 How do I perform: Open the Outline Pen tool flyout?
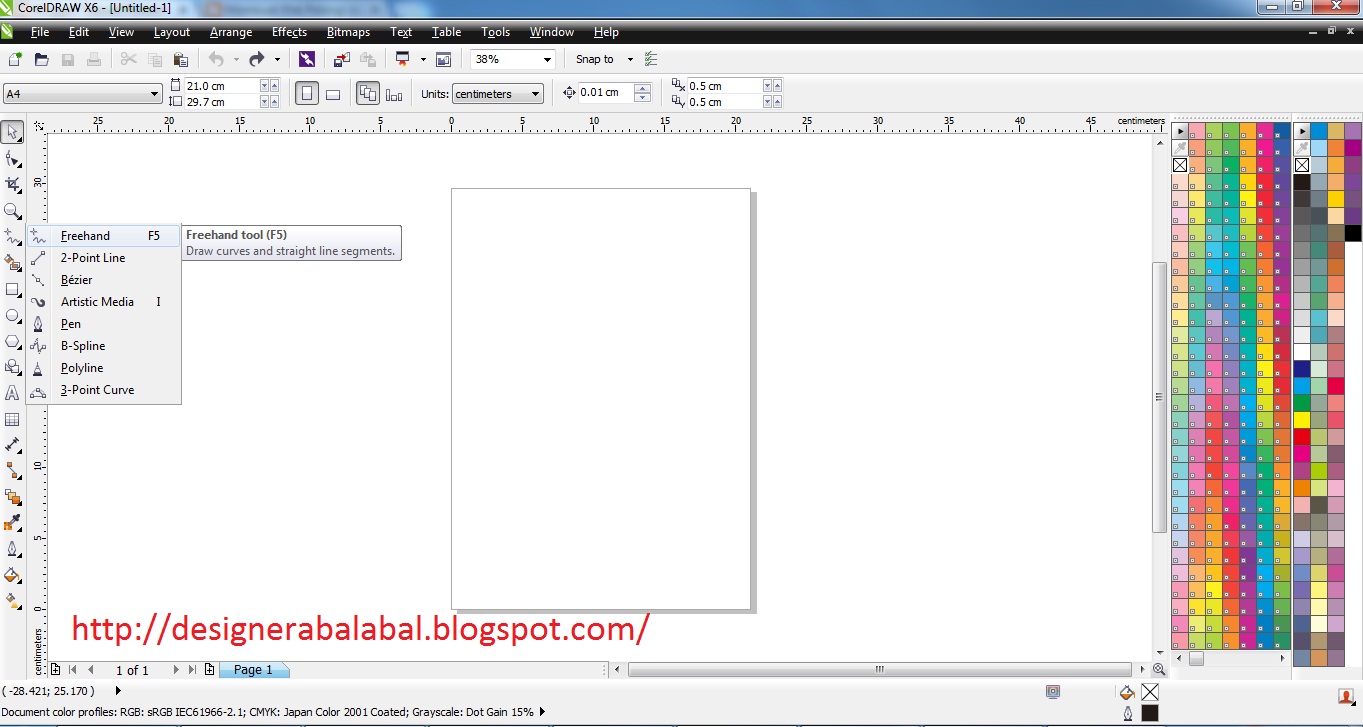pyautogui.click(x=13, y=549)
